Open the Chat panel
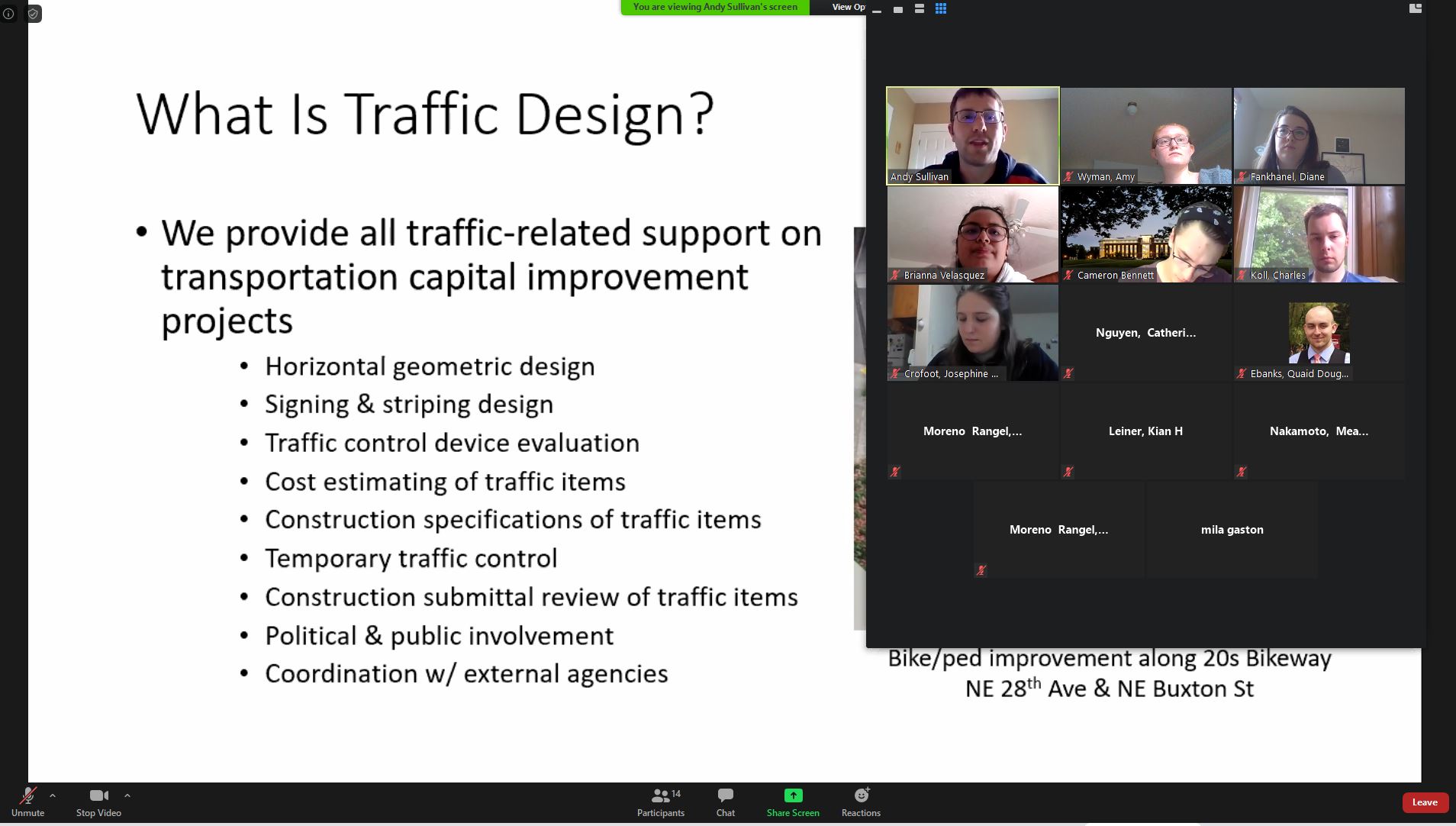This screenshot has width=1456, height=826. tap(725, 802)
